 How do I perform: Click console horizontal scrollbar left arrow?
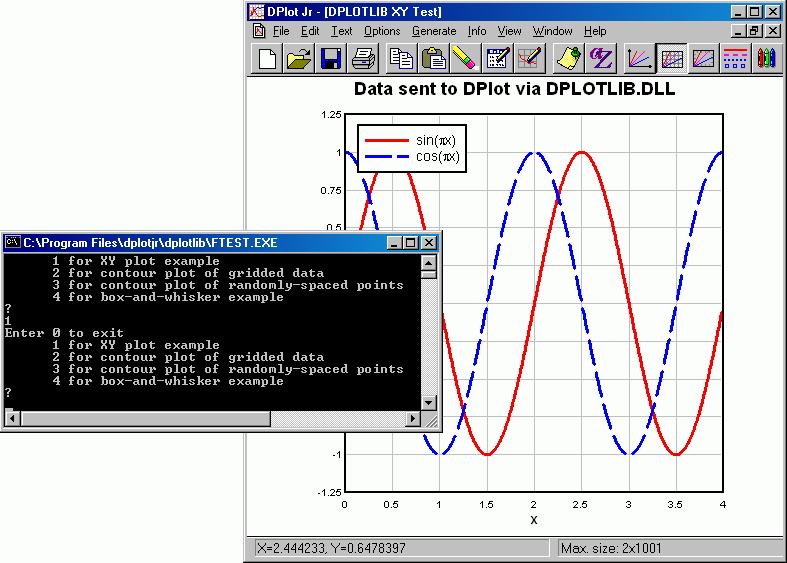12,418
